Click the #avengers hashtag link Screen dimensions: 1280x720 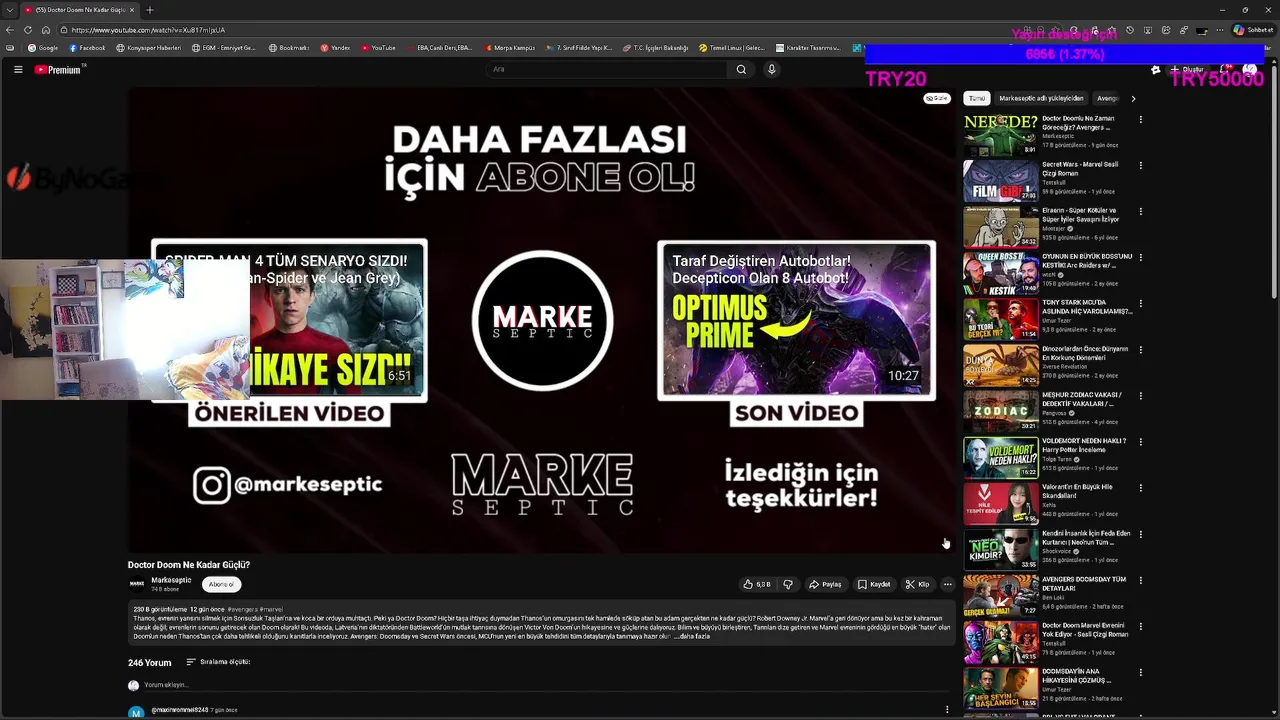(241, 609)
